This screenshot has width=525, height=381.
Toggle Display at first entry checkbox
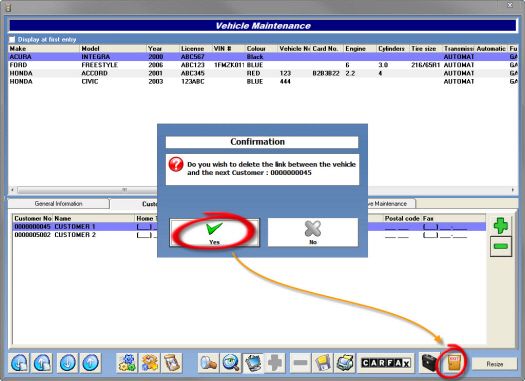point(12,40)
